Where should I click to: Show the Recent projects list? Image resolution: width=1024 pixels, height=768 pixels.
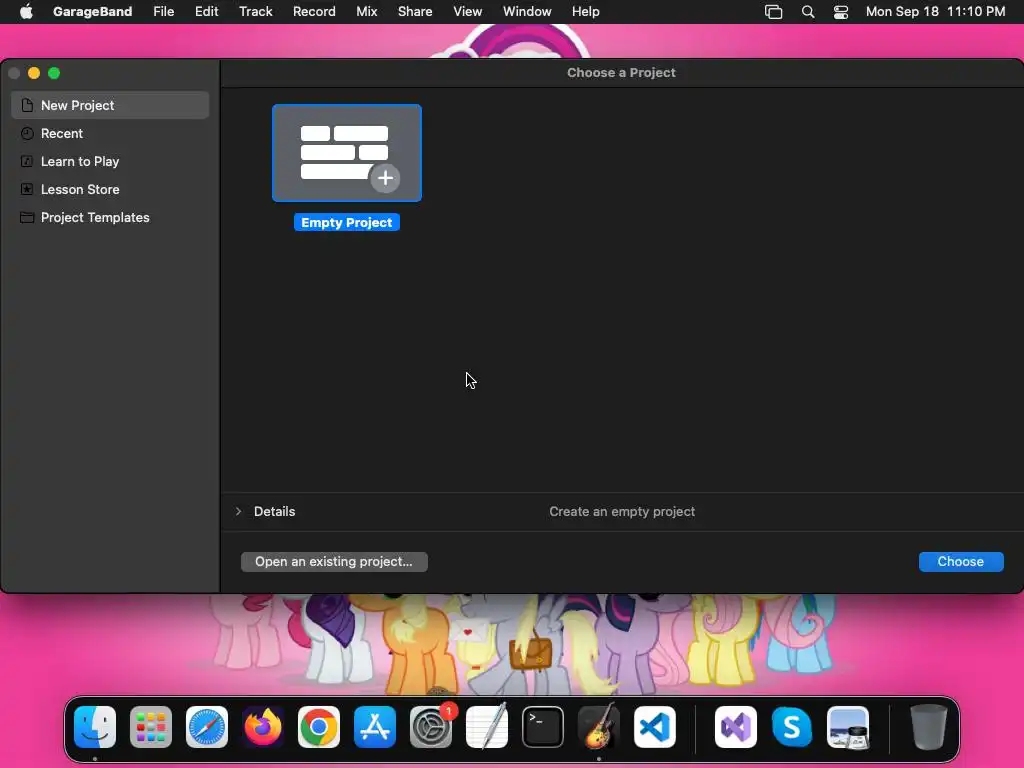click(110, 133)
